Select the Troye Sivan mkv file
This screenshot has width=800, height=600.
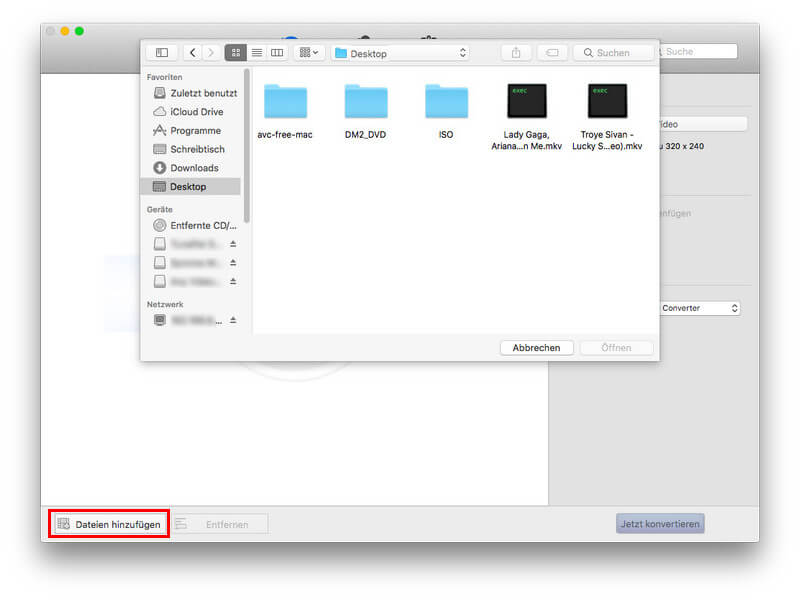pos(607,117)
